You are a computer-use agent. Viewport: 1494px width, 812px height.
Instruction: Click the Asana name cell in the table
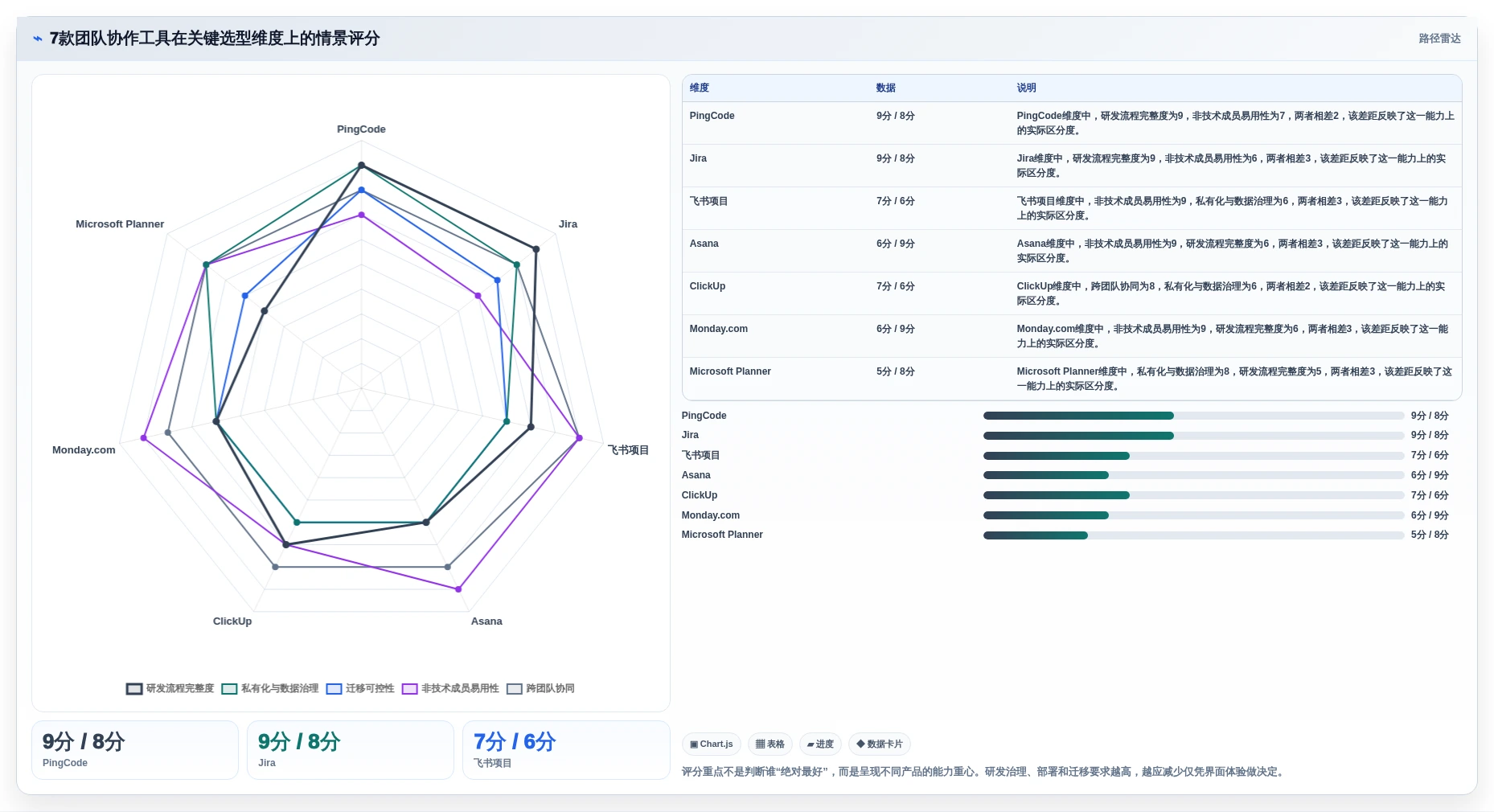[704, 244]
